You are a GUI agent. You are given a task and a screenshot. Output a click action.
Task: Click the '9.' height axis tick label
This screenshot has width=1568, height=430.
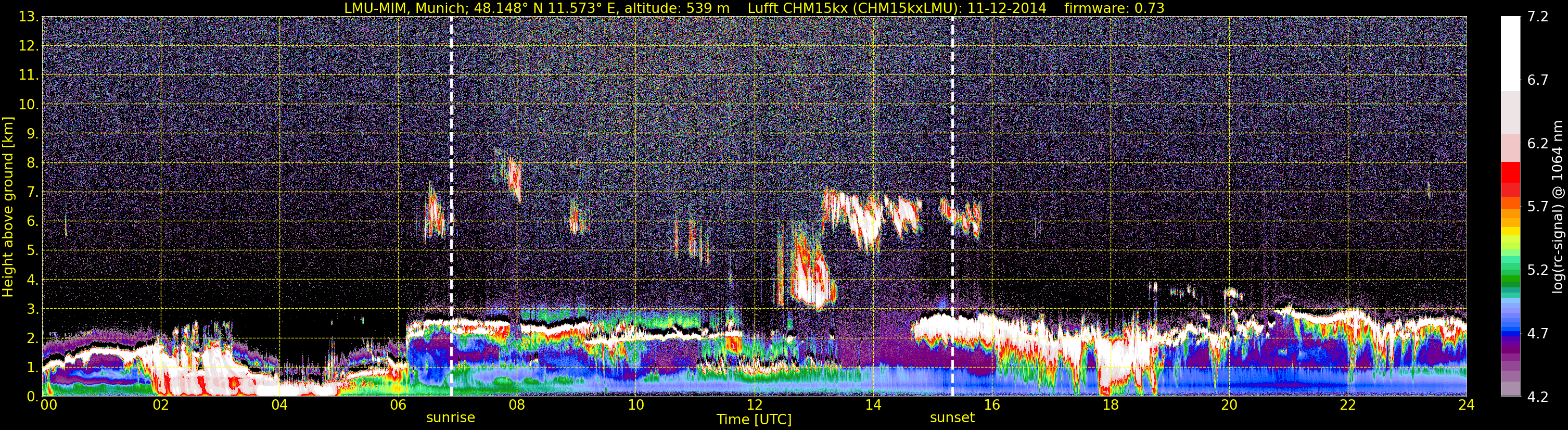32,133
